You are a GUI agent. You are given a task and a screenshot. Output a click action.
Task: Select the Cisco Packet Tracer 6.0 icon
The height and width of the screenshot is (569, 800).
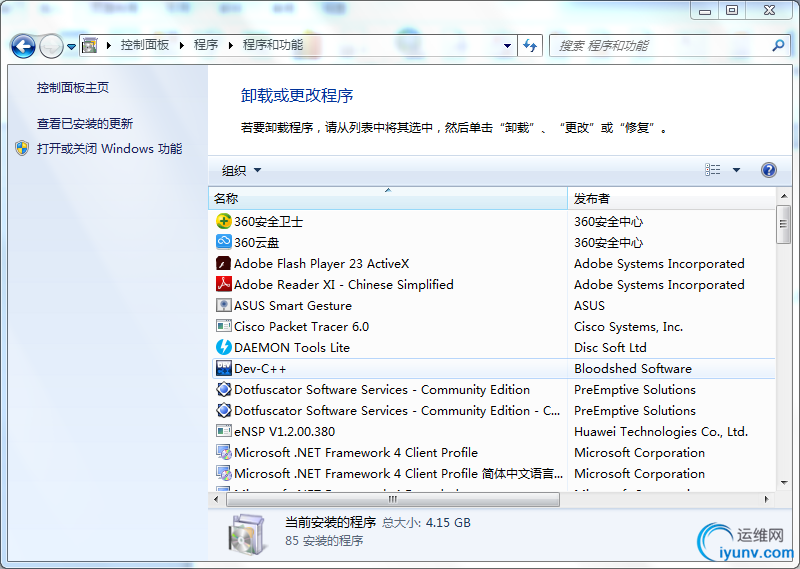(223, 326)
